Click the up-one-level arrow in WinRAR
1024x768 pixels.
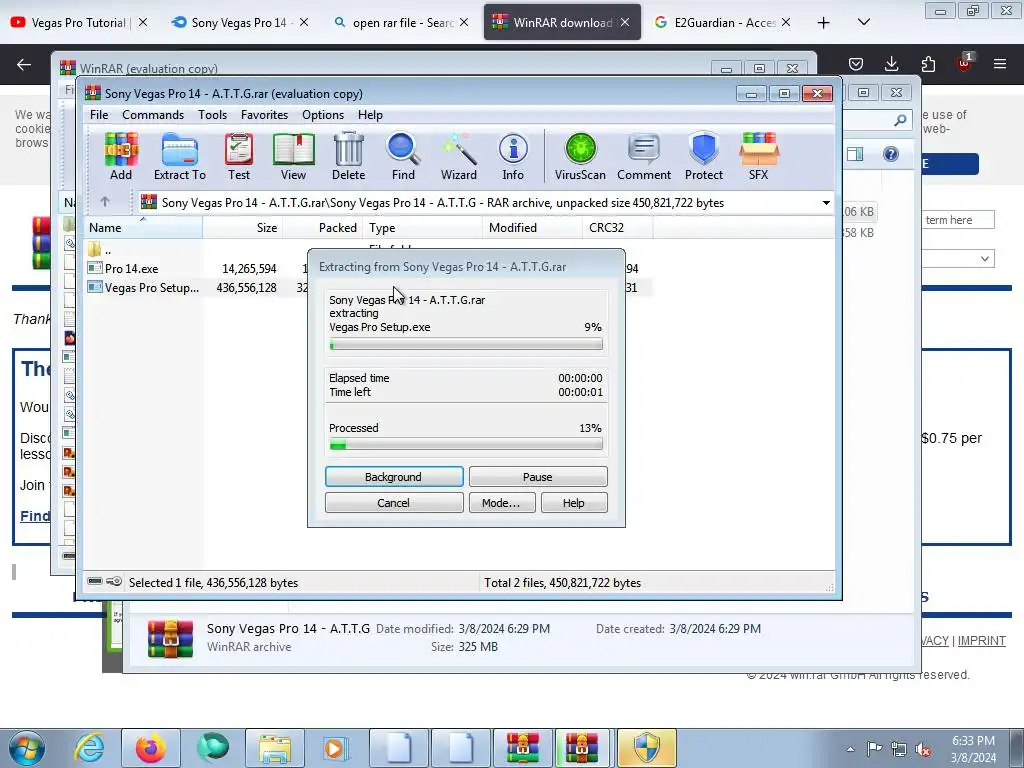tap(104, 202)
